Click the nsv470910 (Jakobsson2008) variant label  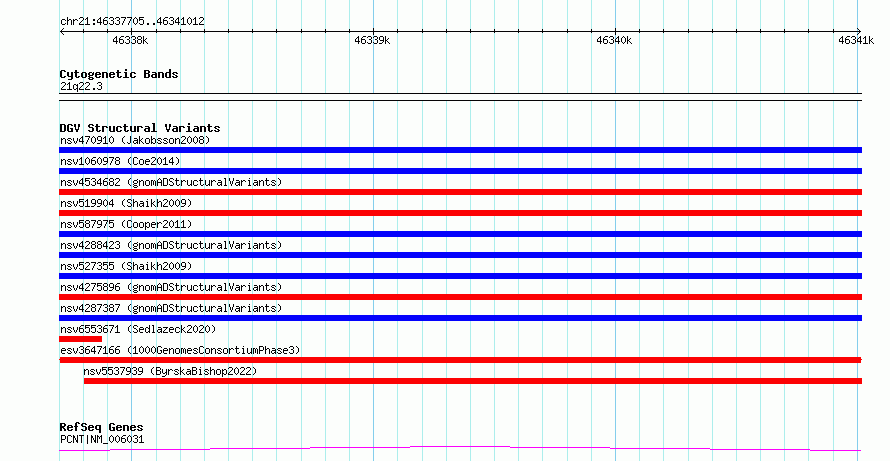(135, 140)
